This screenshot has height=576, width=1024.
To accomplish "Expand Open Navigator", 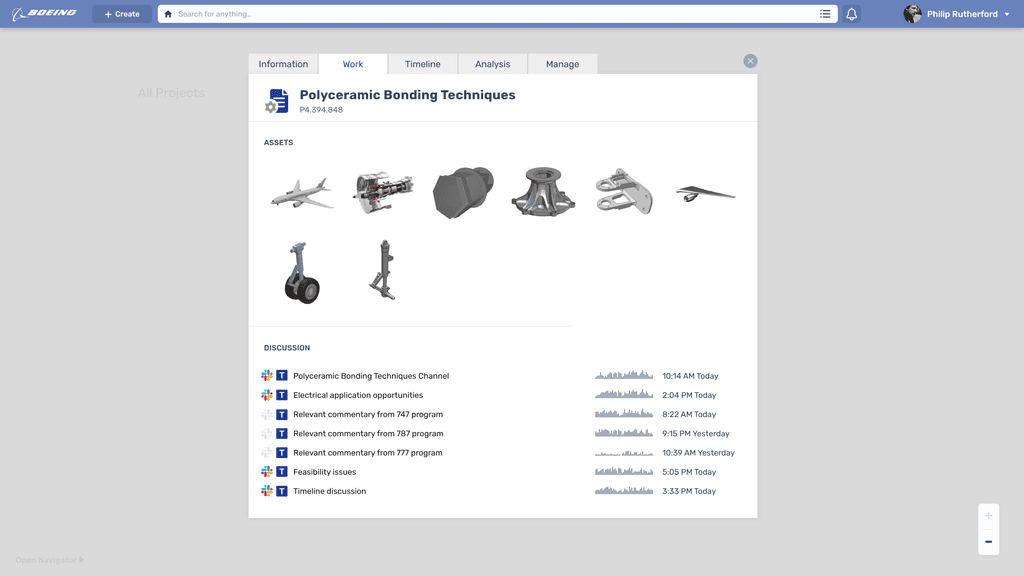I will coord(50,560).
